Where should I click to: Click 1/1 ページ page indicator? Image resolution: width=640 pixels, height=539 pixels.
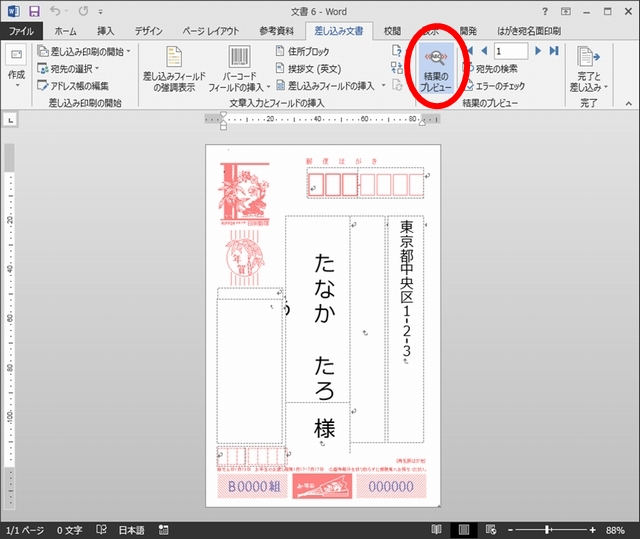[25, 530]
